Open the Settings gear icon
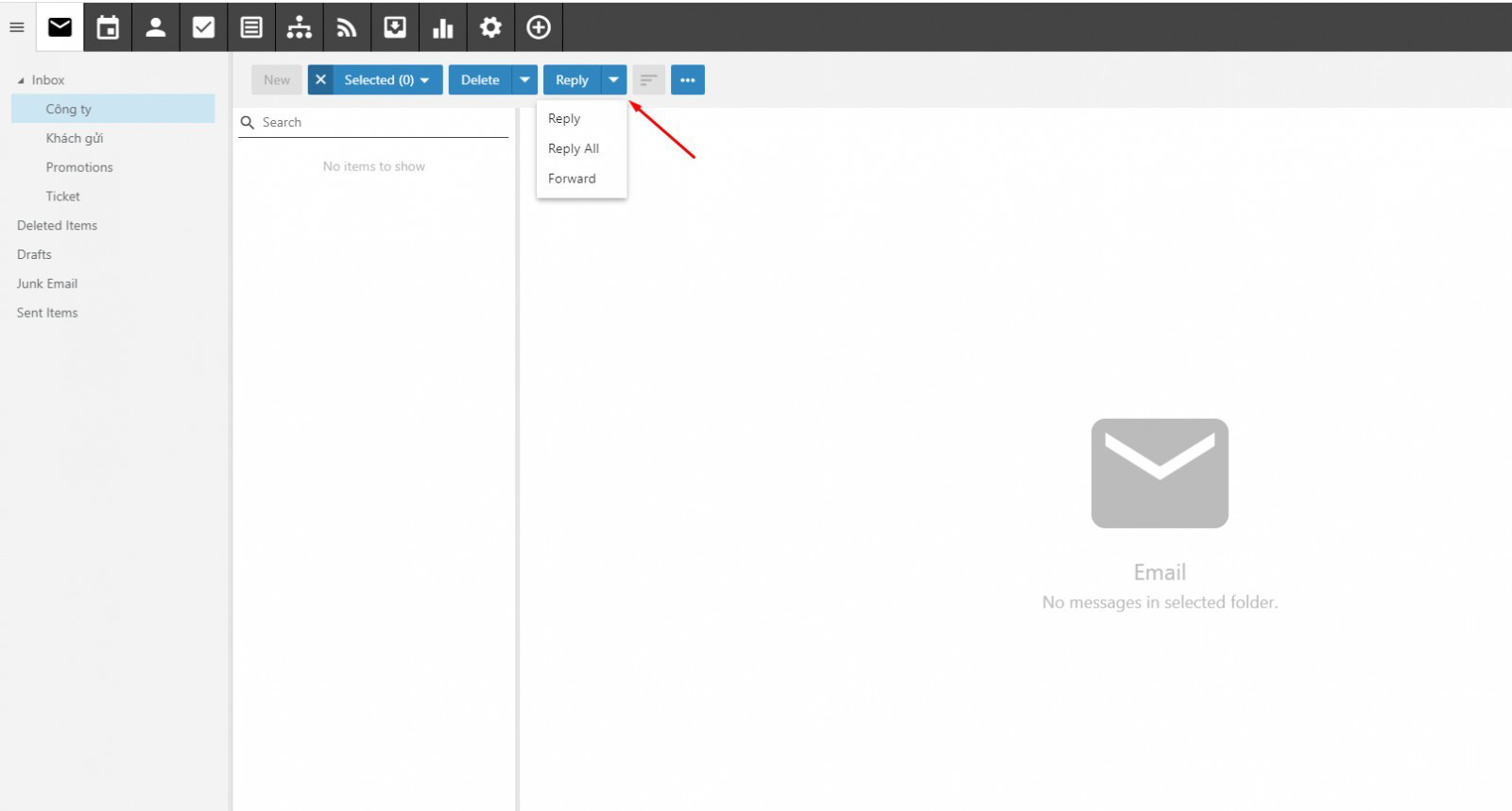Screen dimensions: 1512x811 click(490, 27)
